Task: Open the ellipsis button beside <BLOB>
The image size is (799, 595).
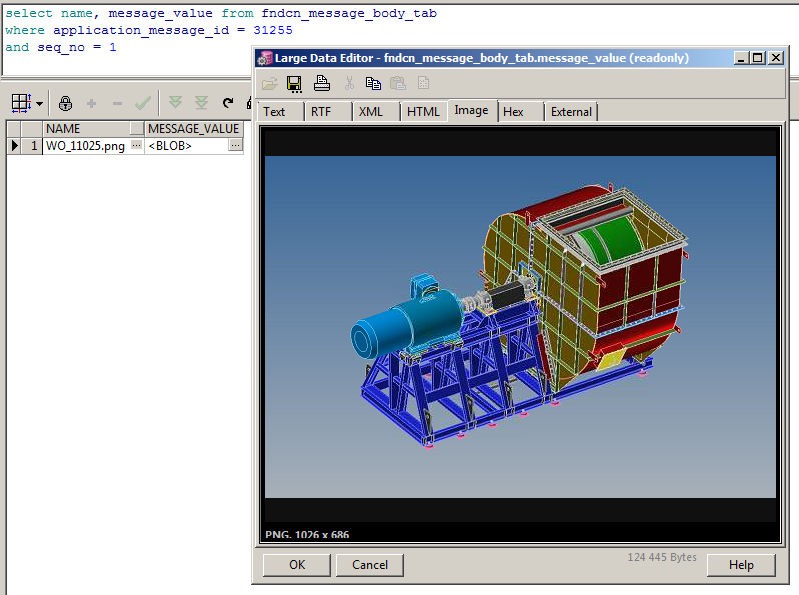Action: (x=235, y=146)
